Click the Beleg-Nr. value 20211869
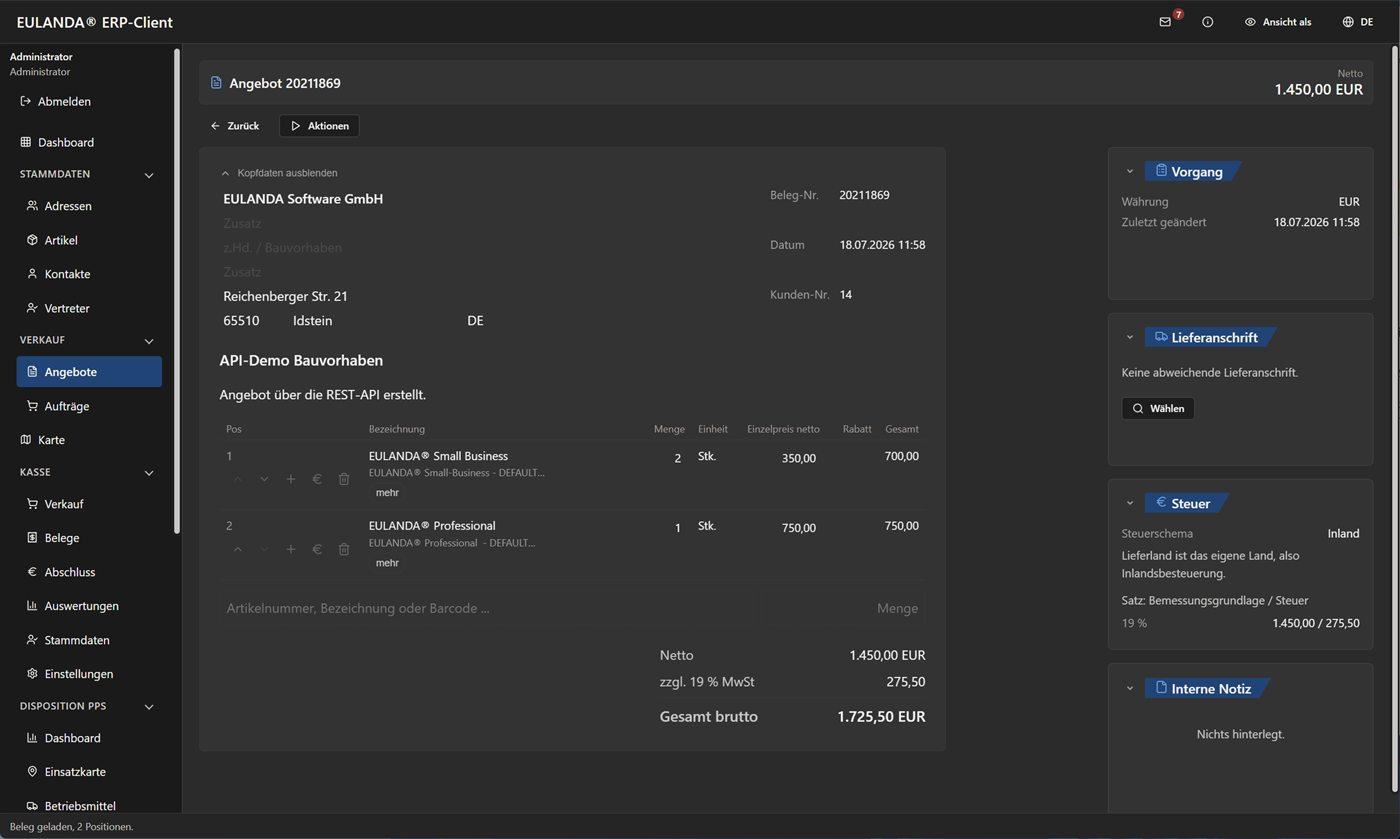This screenshot has width=1400, height=839. tap(864, 195)
